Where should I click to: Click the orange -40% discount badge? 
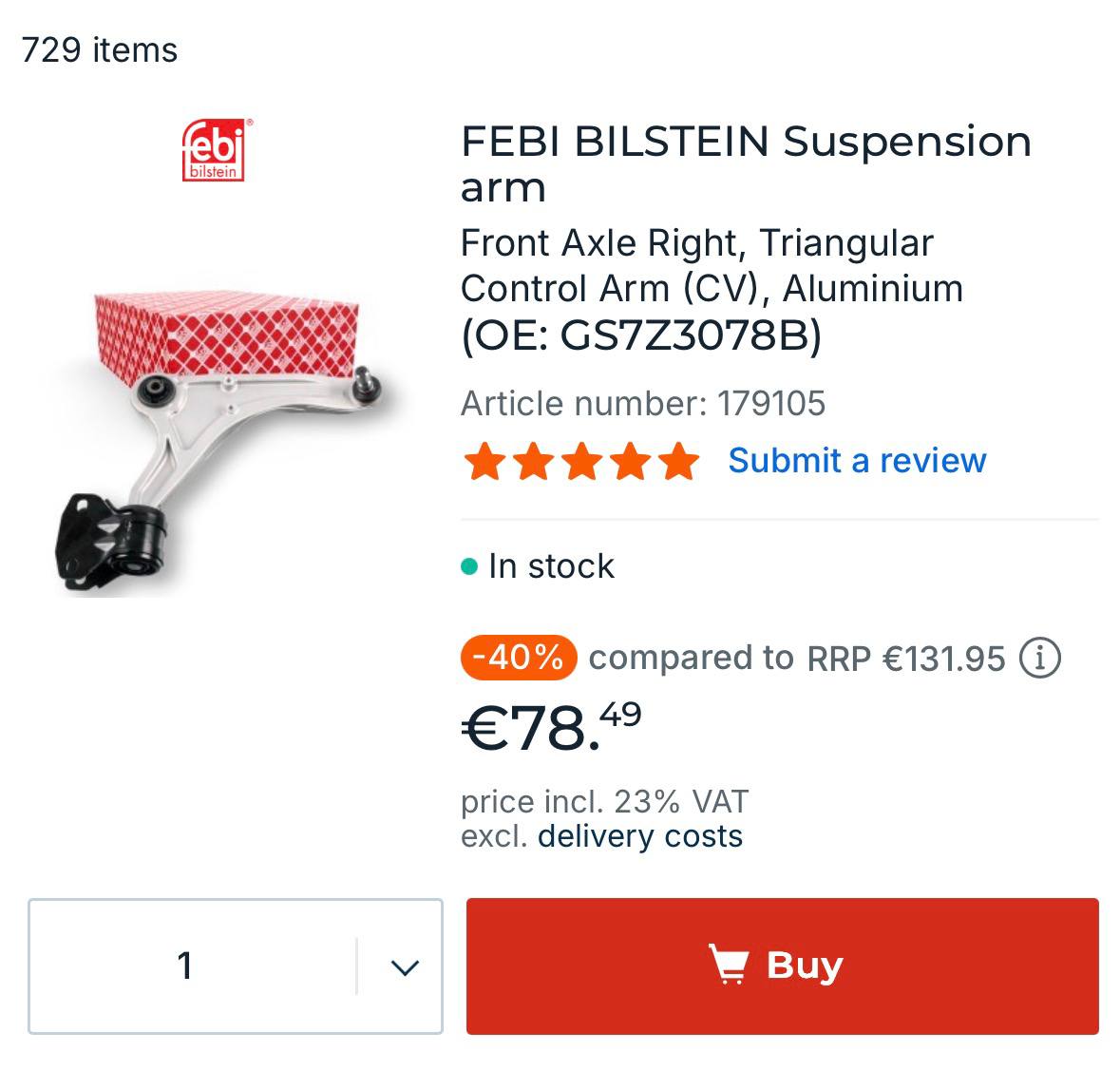[x=518, y=658]
